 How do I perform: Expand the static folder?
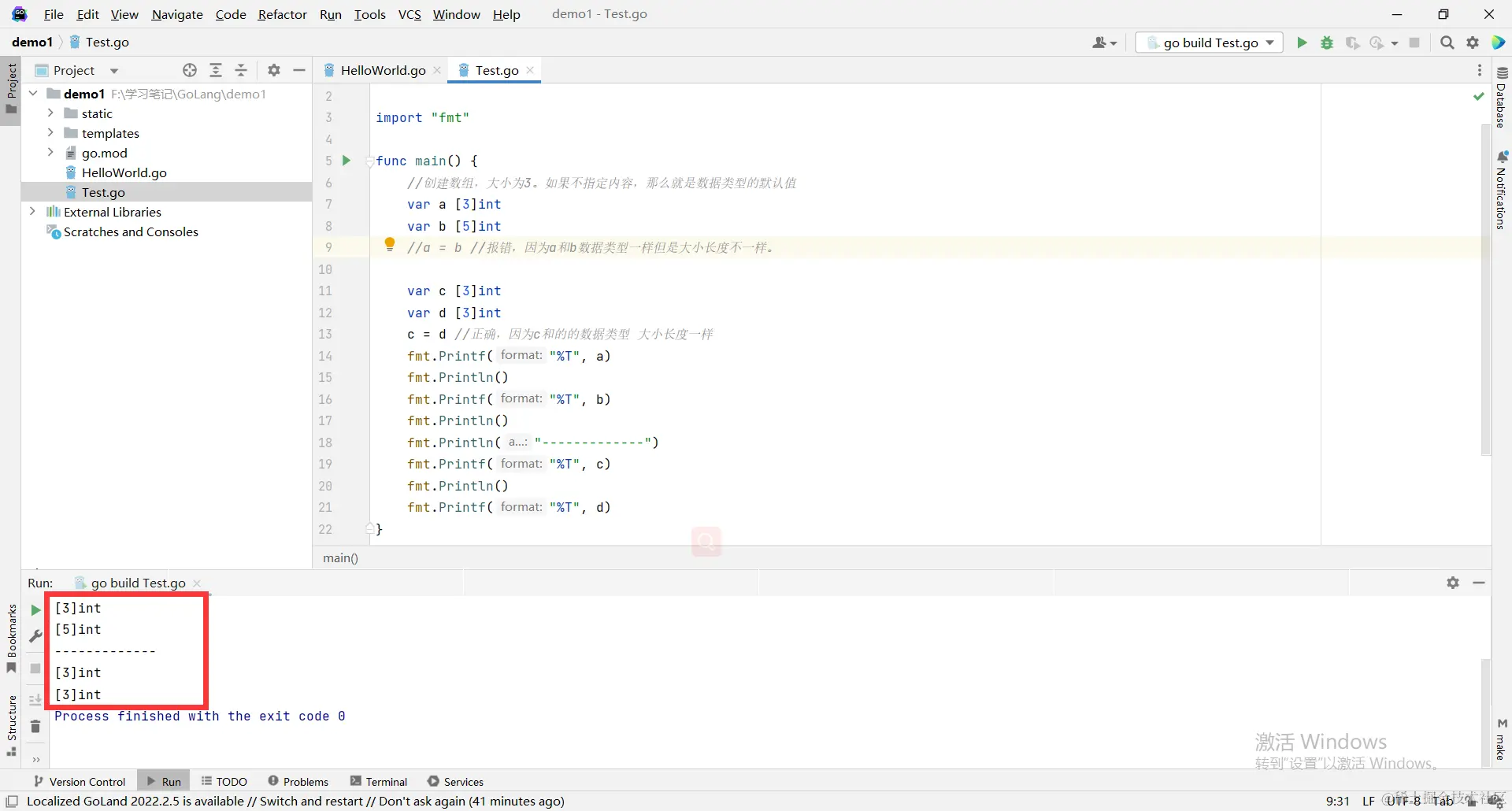(50, 113)
